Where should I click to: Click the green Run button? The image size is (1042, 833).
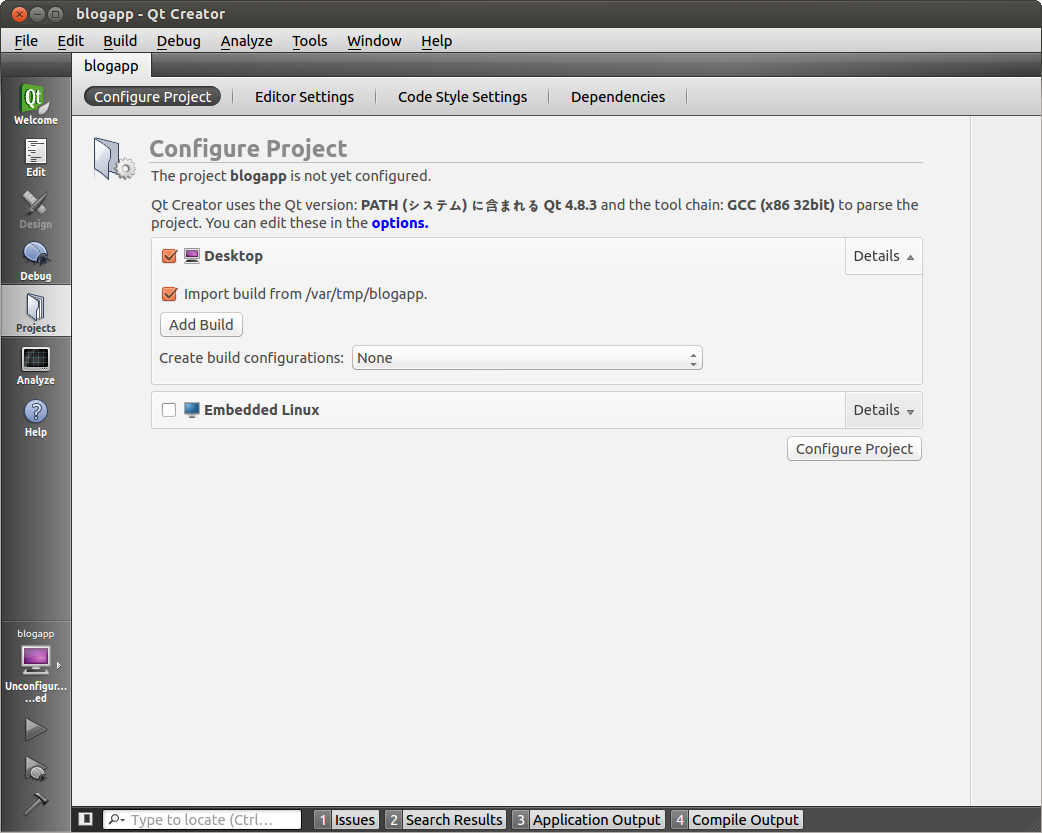(35, 729)
